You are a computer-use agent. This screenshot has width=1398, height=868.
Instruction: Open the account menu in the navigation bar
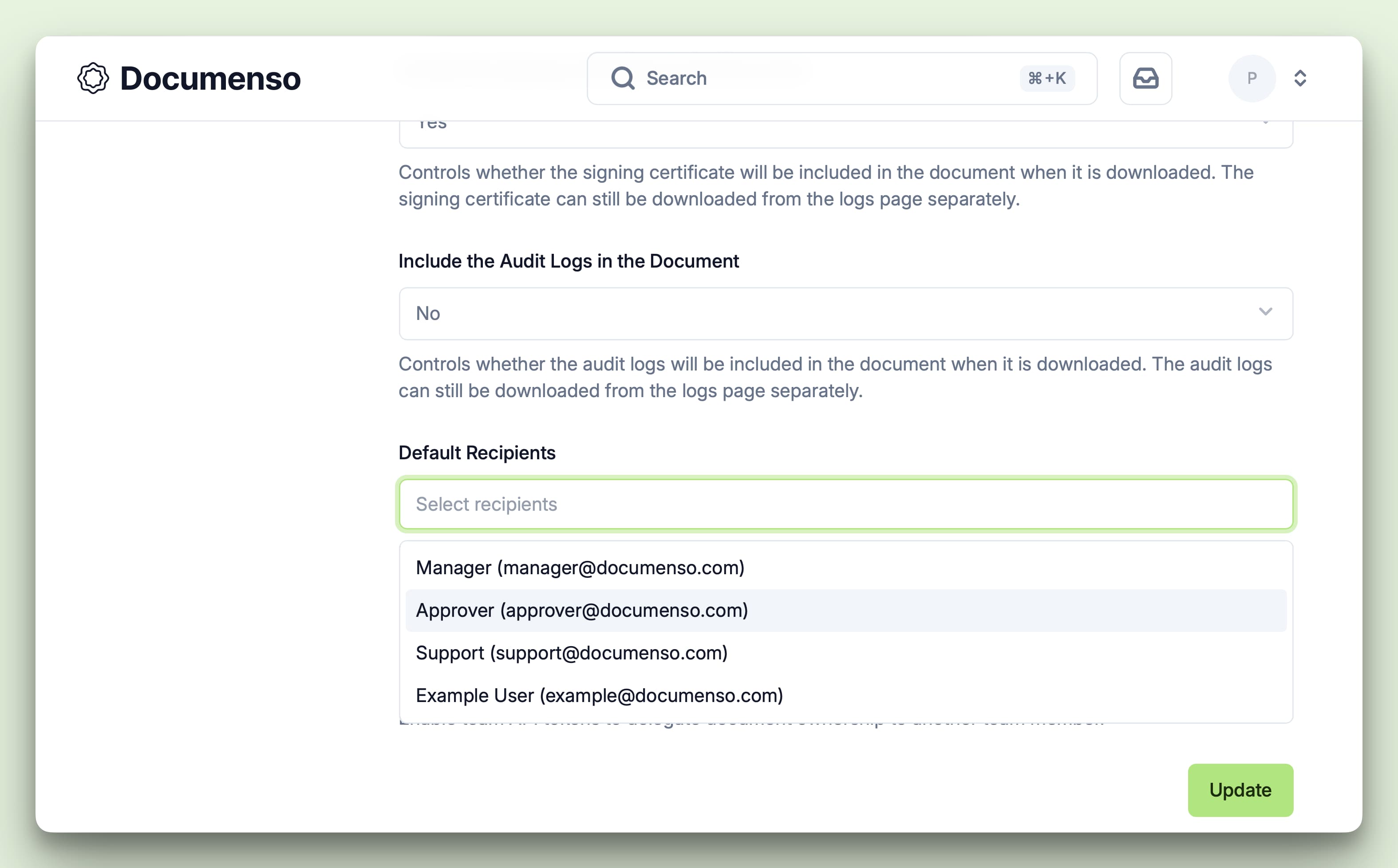(1252, 78)
